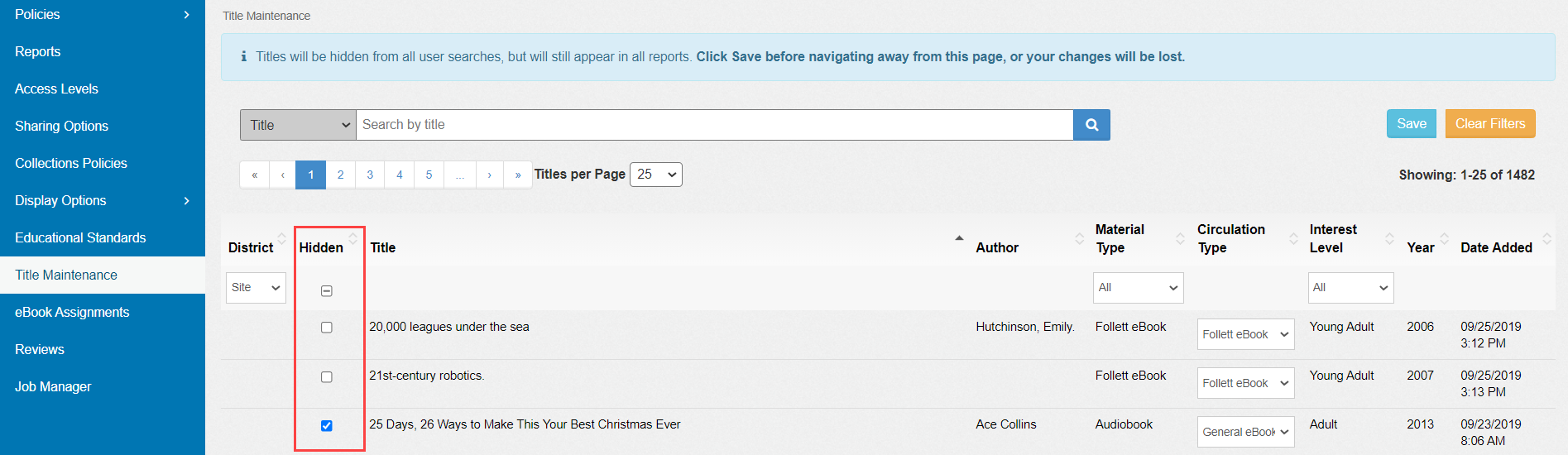Screen dimensions: 1568x455
Task: Sort by Circulation Type column arrows
Action: [1293, 238]
